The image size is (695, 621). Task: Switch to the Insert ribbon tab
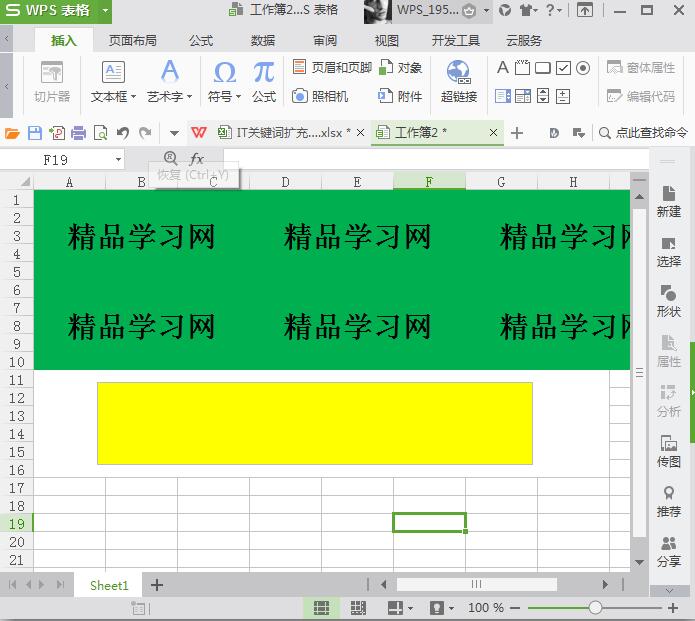(63, 40)
